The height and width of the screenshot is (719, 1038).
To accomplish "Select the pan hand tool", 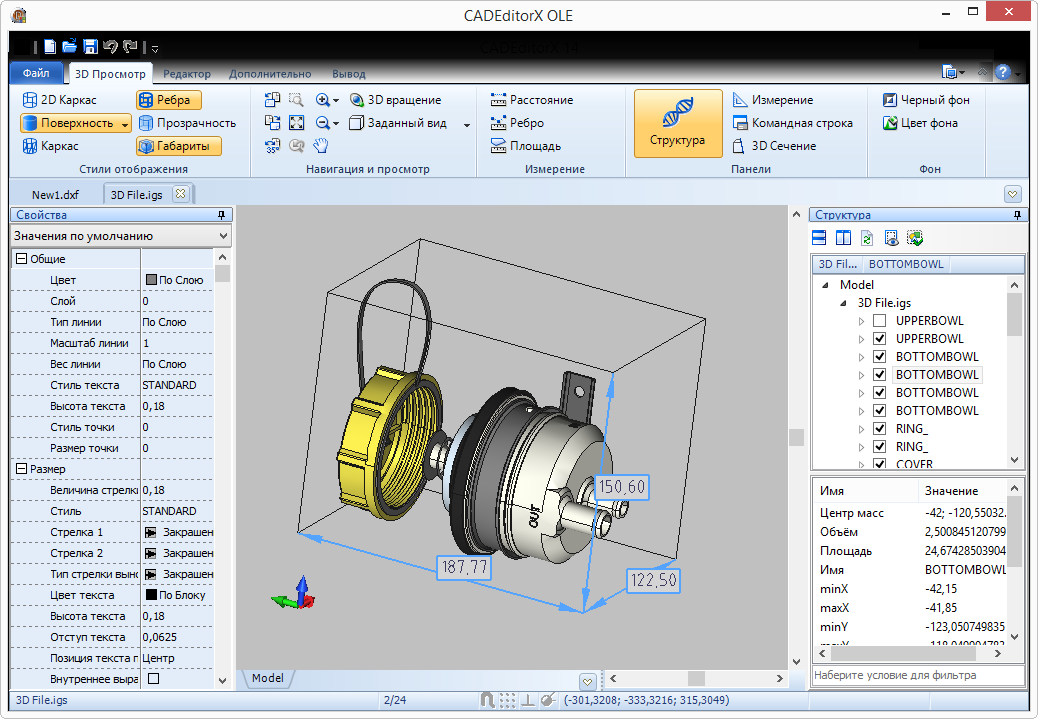I will 321,146.
